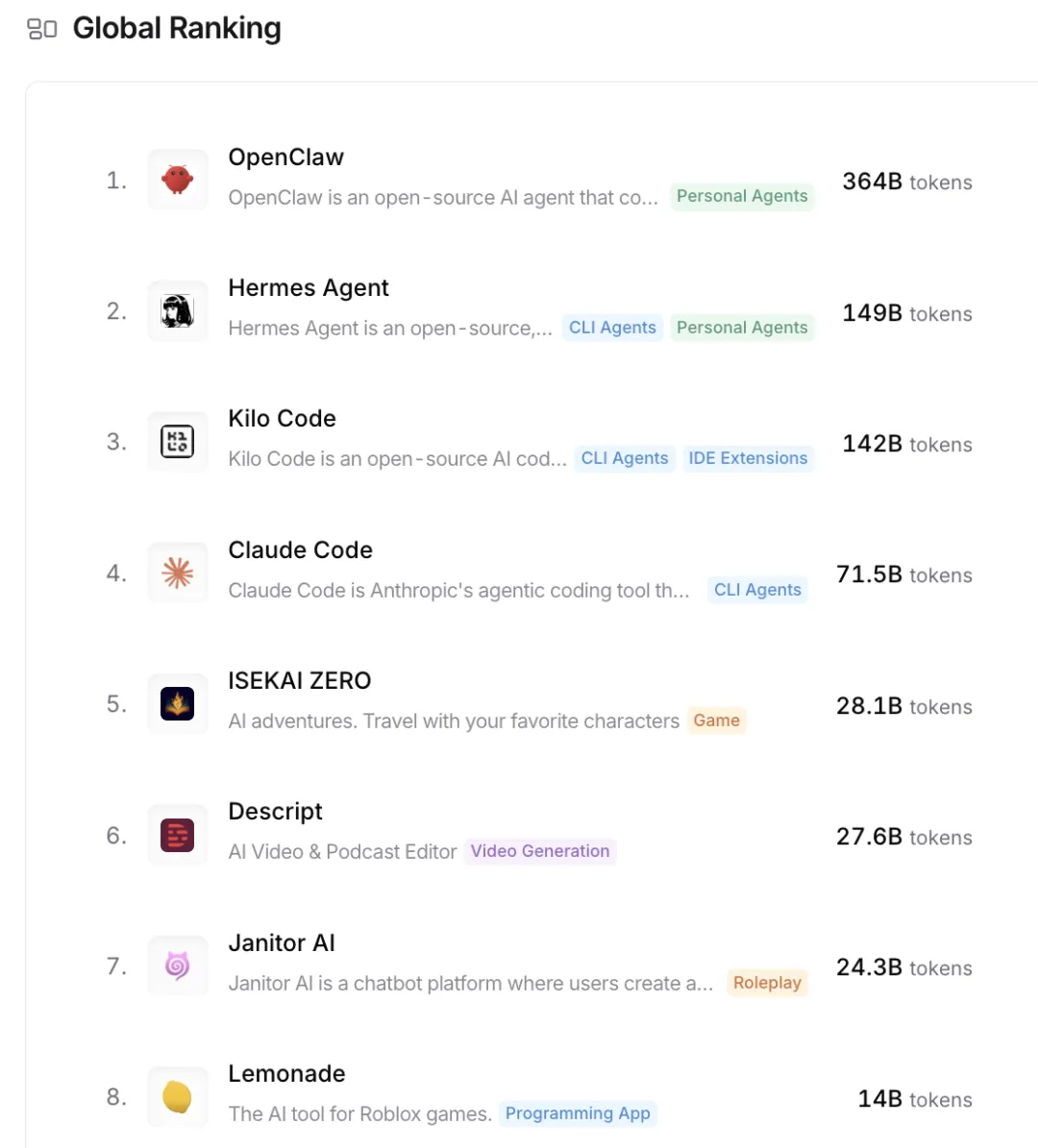Choose the Video Generation tag
The image size is (1038, 1148).
[540, 851]
